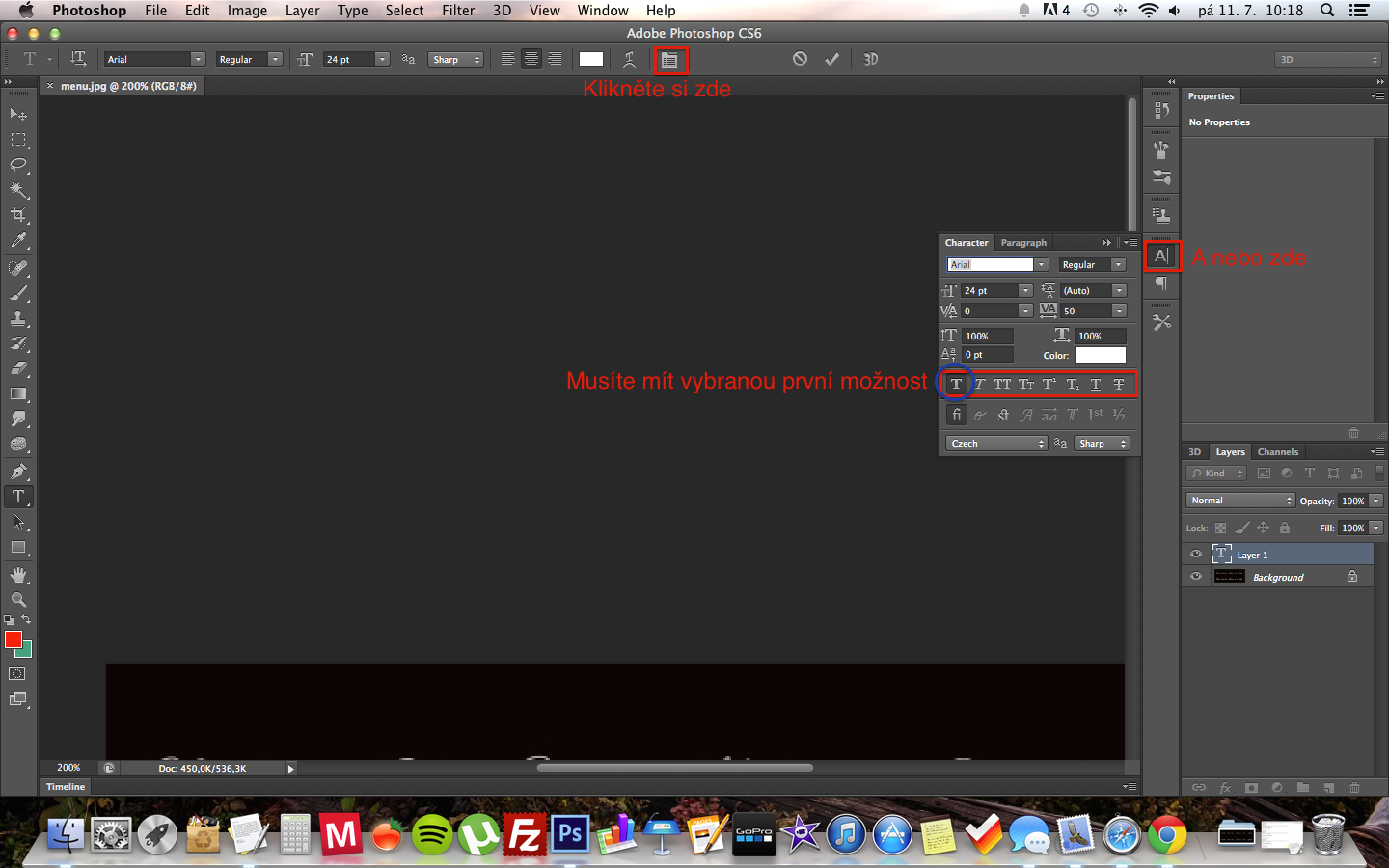Cancel current edits in options bar

tap(800, 59)
